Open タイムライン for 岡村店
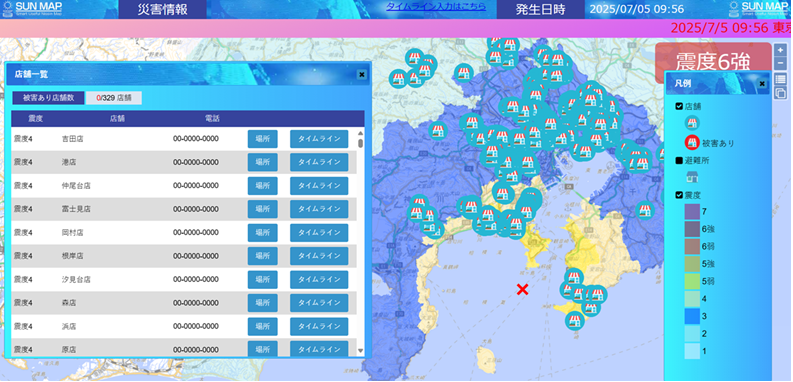The height and width of the screenshot is (382, 793). pos(319,233)
